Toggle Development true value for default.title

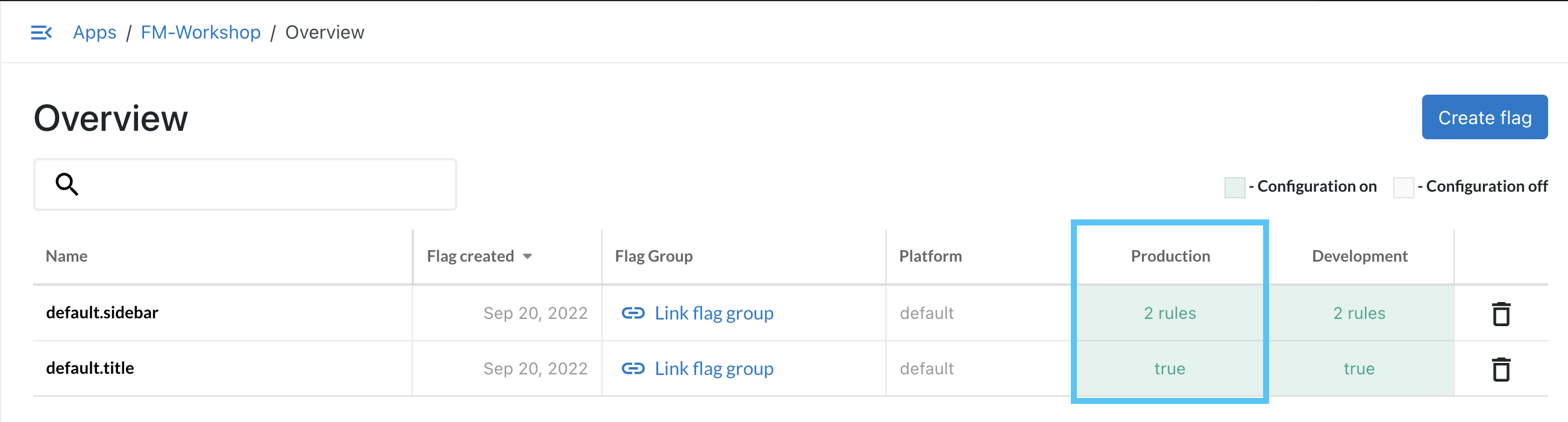pos(1359,368)
